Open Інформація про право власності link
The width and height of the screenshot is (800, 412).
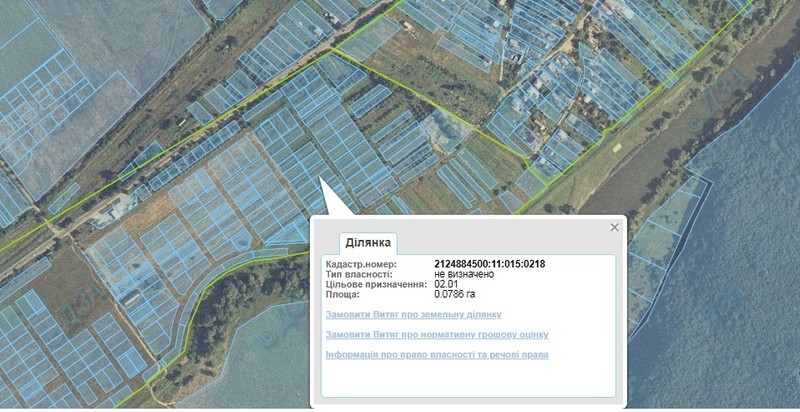point(437,354)
